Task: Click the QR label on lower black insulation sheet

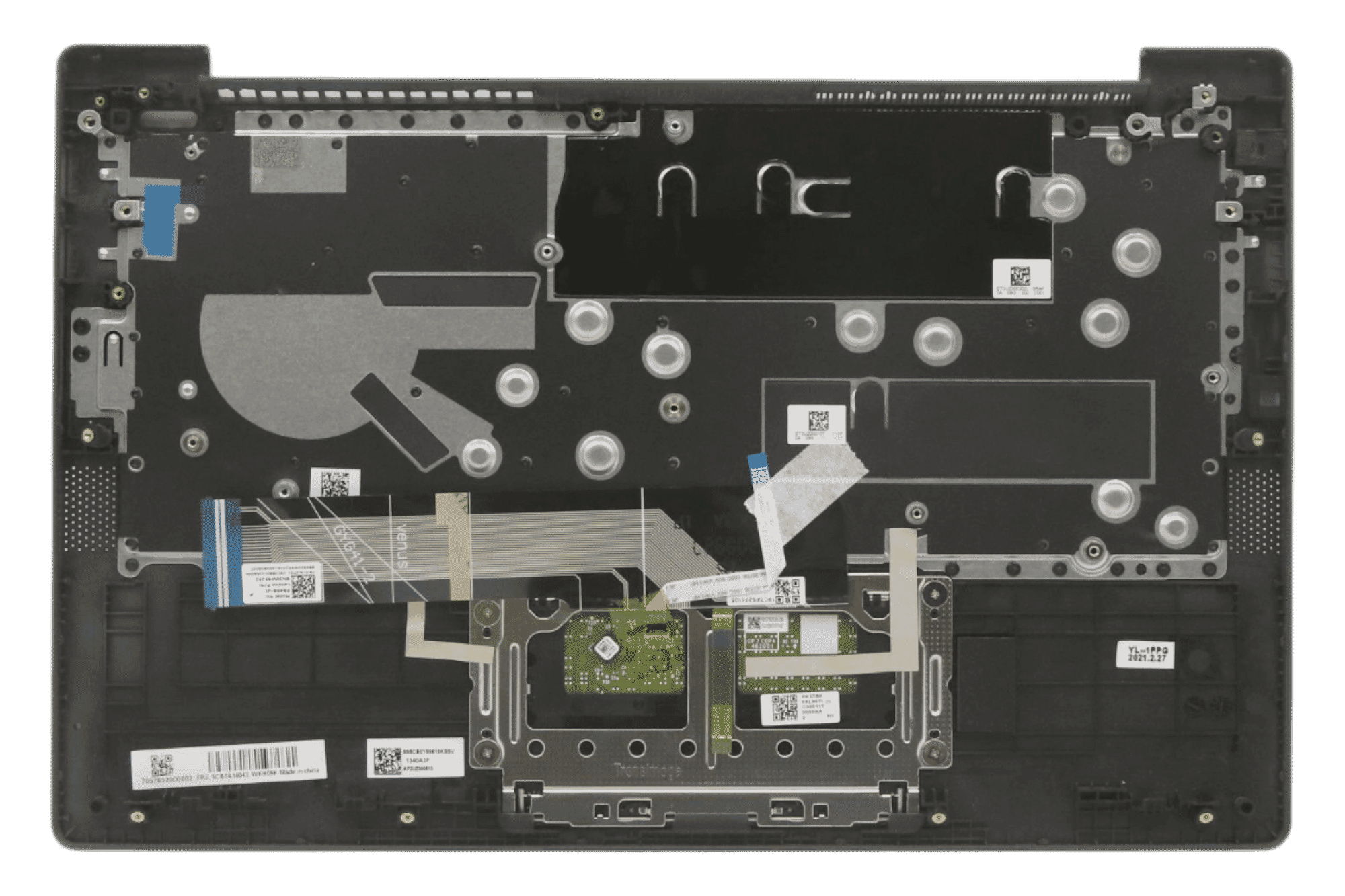Action: tap(816, 423)
